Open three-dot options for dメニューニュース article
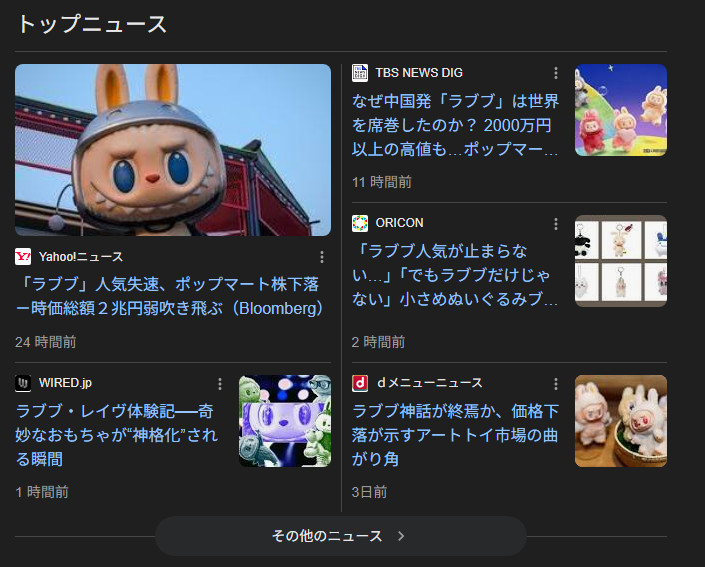 point(556,384)
